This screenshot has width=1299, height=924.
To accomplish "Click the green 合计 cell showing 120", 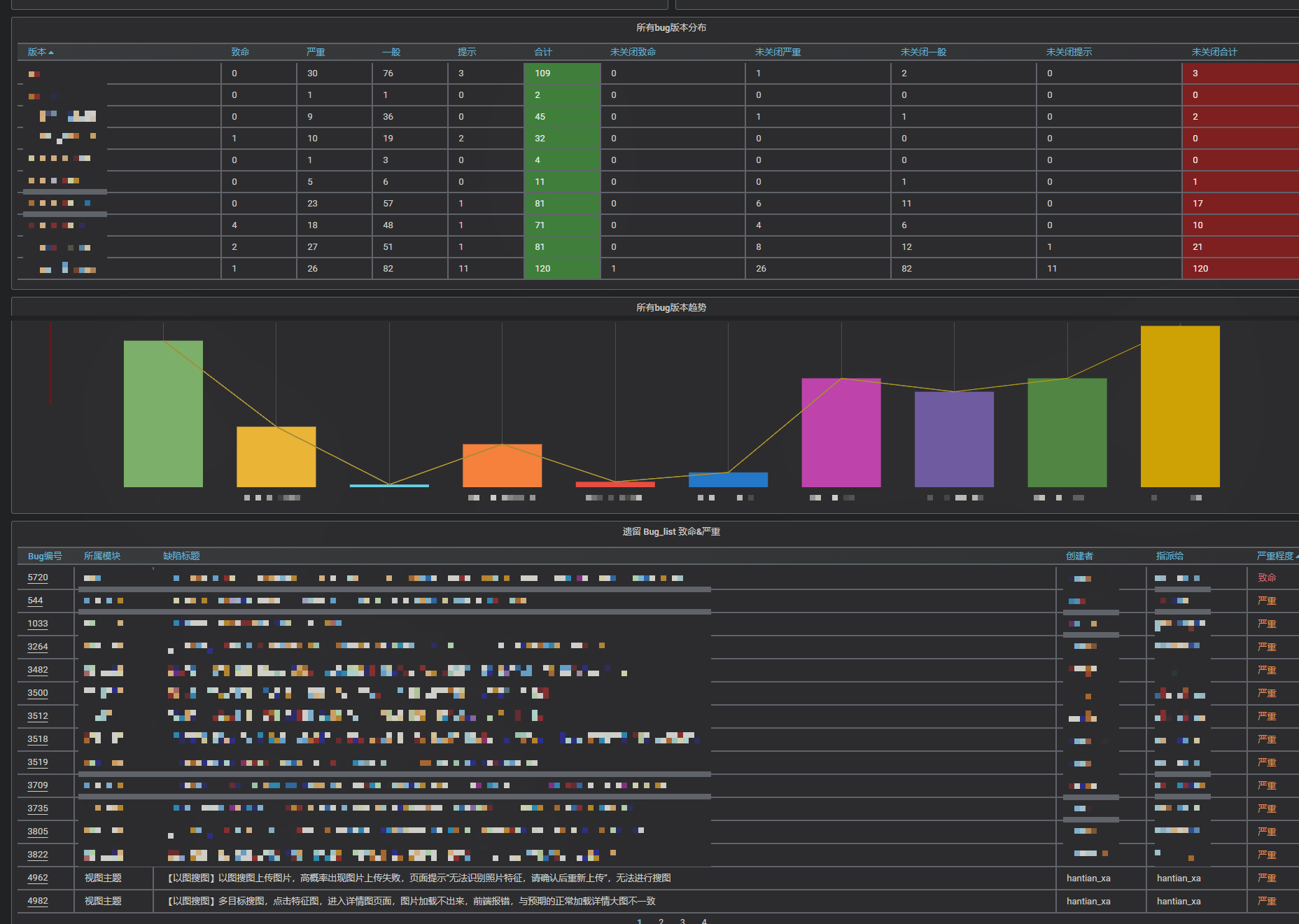I will [x=562, y=269].
